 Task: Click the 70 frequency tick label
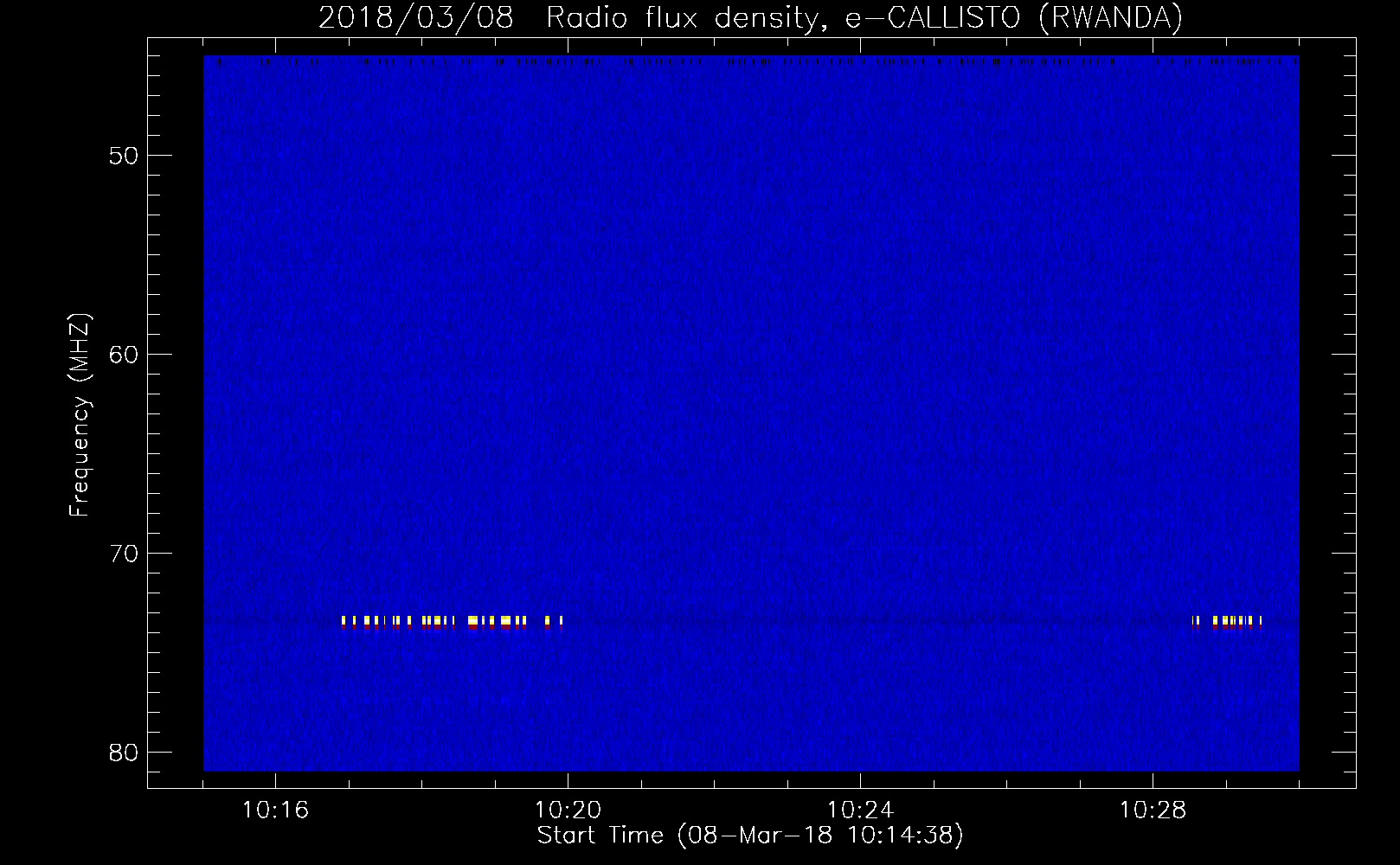pyautogui.click(x=124, y=554)
